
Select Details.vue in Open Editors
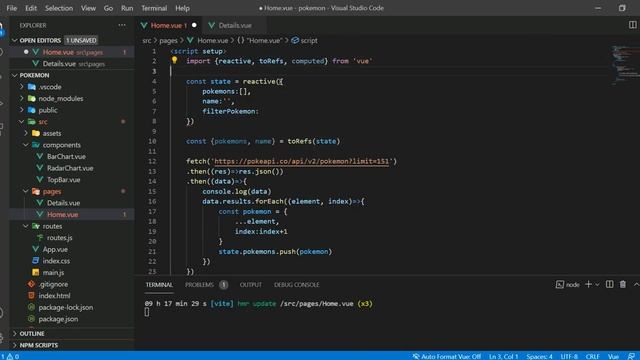pos(72,64)
